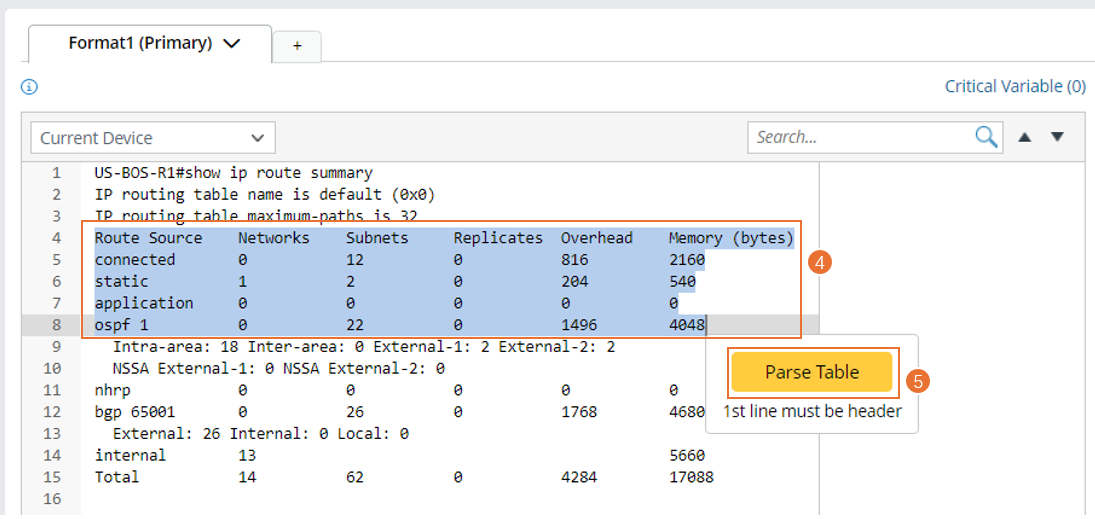Click the 'application' row label
Image resolution: width=1095 pixels, height=519 pixels.
144,303
